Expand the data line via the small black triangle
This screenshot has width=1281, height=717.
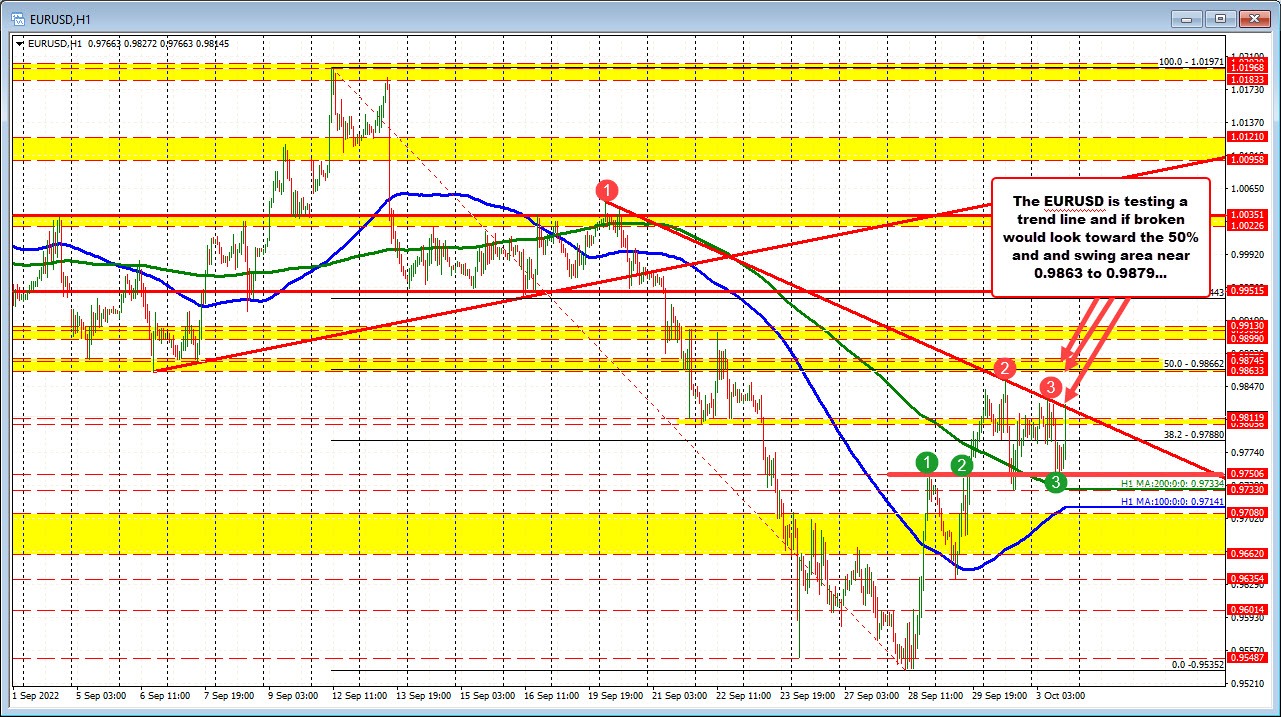tap(19, 44)
